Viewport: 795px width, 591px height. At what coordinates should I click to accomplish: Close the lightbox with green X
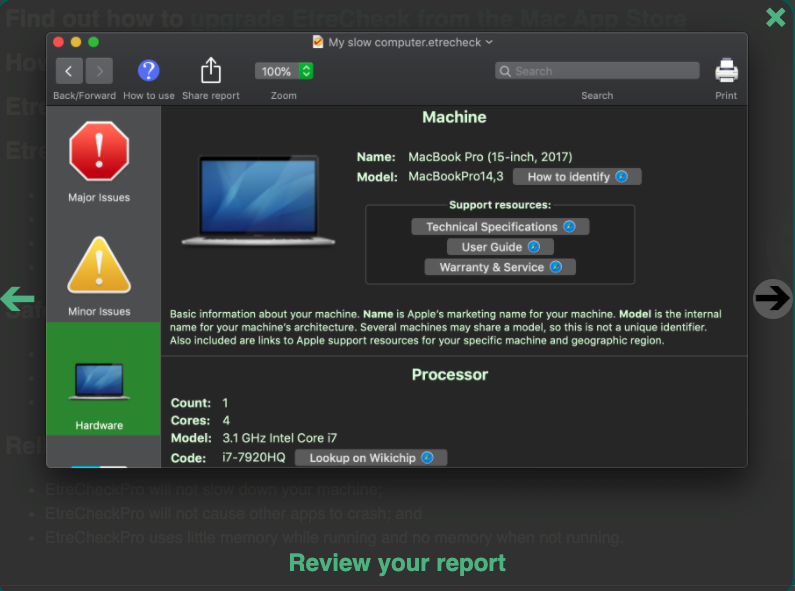775,17
